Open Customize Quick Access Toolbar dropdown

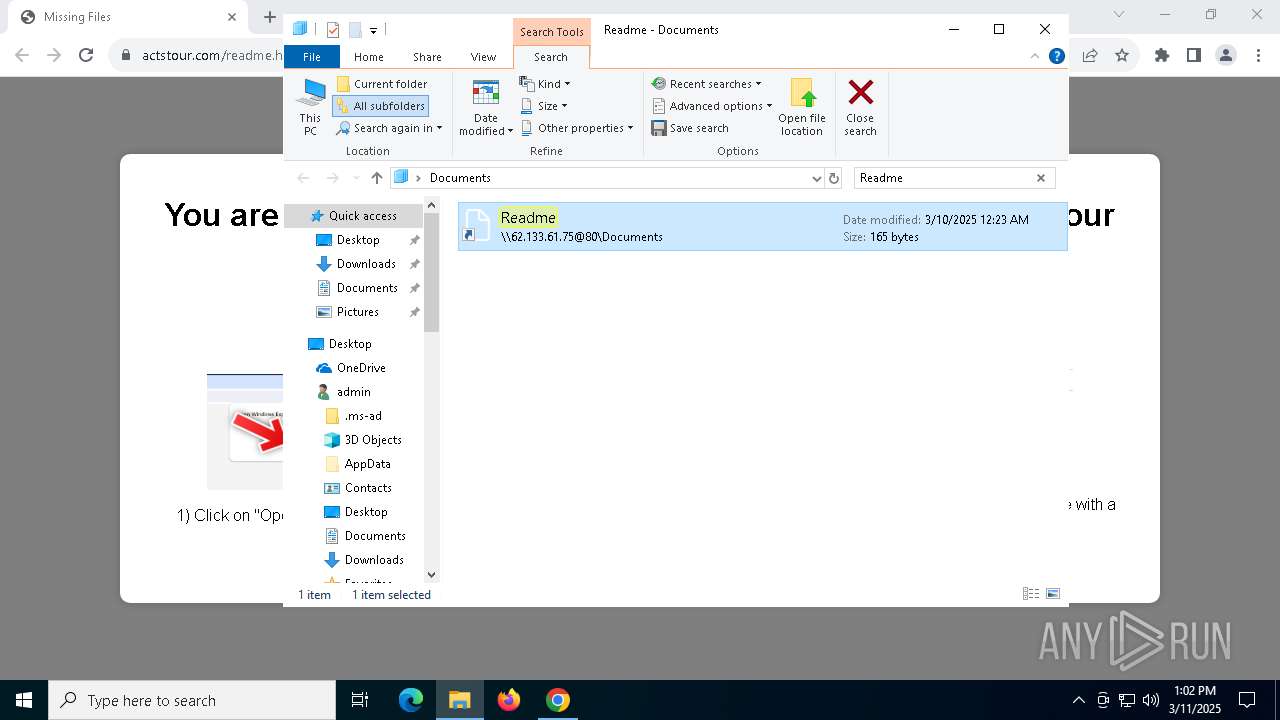point(373,31)
